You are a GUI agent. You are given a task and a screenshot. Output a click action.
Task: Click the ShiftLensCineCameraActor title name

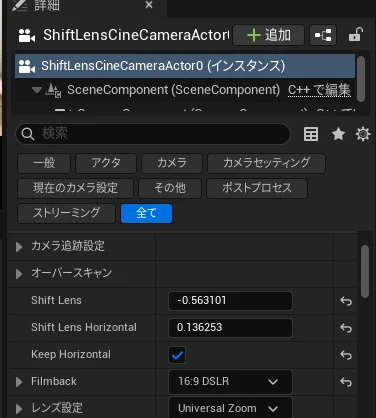point(136,35)
